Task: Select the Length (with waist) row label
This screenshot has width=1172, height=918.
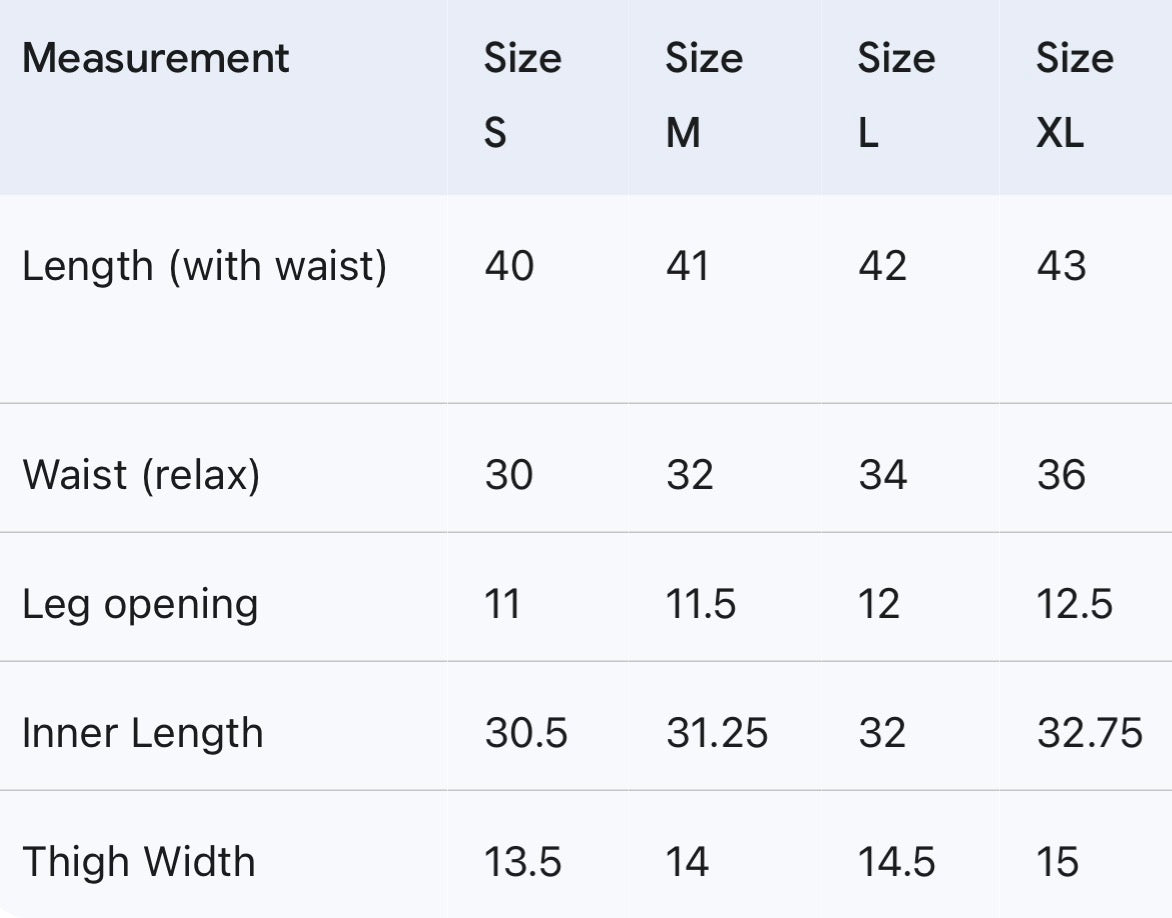Action: pyautogui.click(x=204, y=266)
